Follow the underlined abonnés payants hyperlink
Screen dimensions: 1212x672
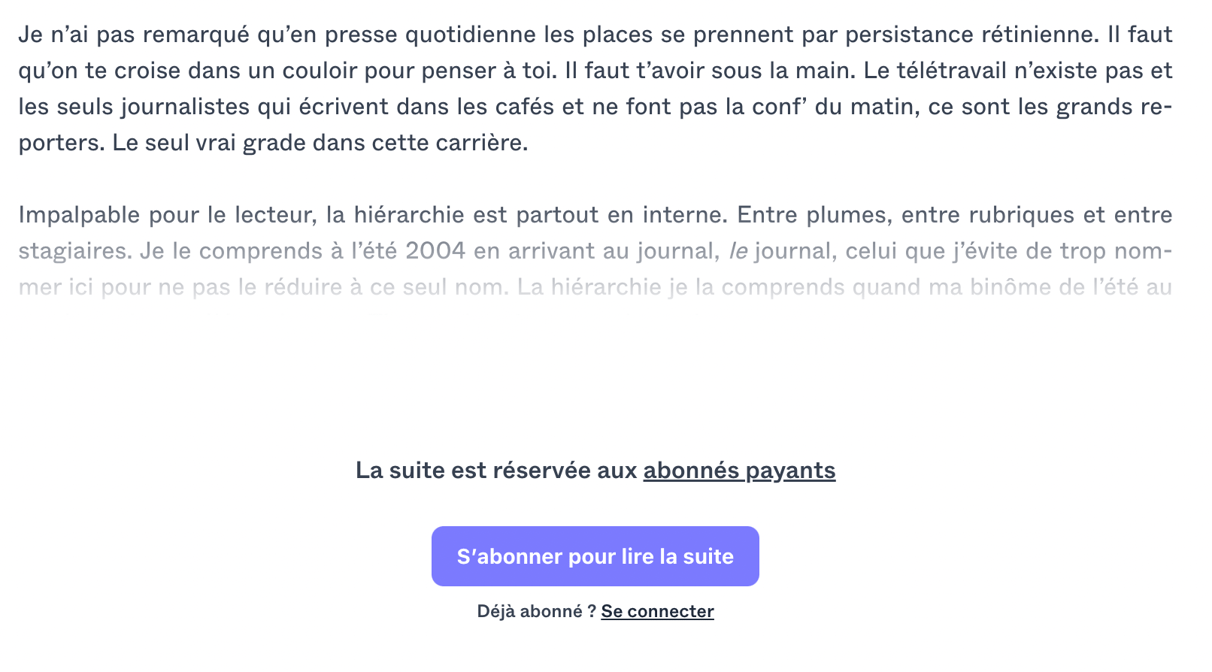point(739,470)
